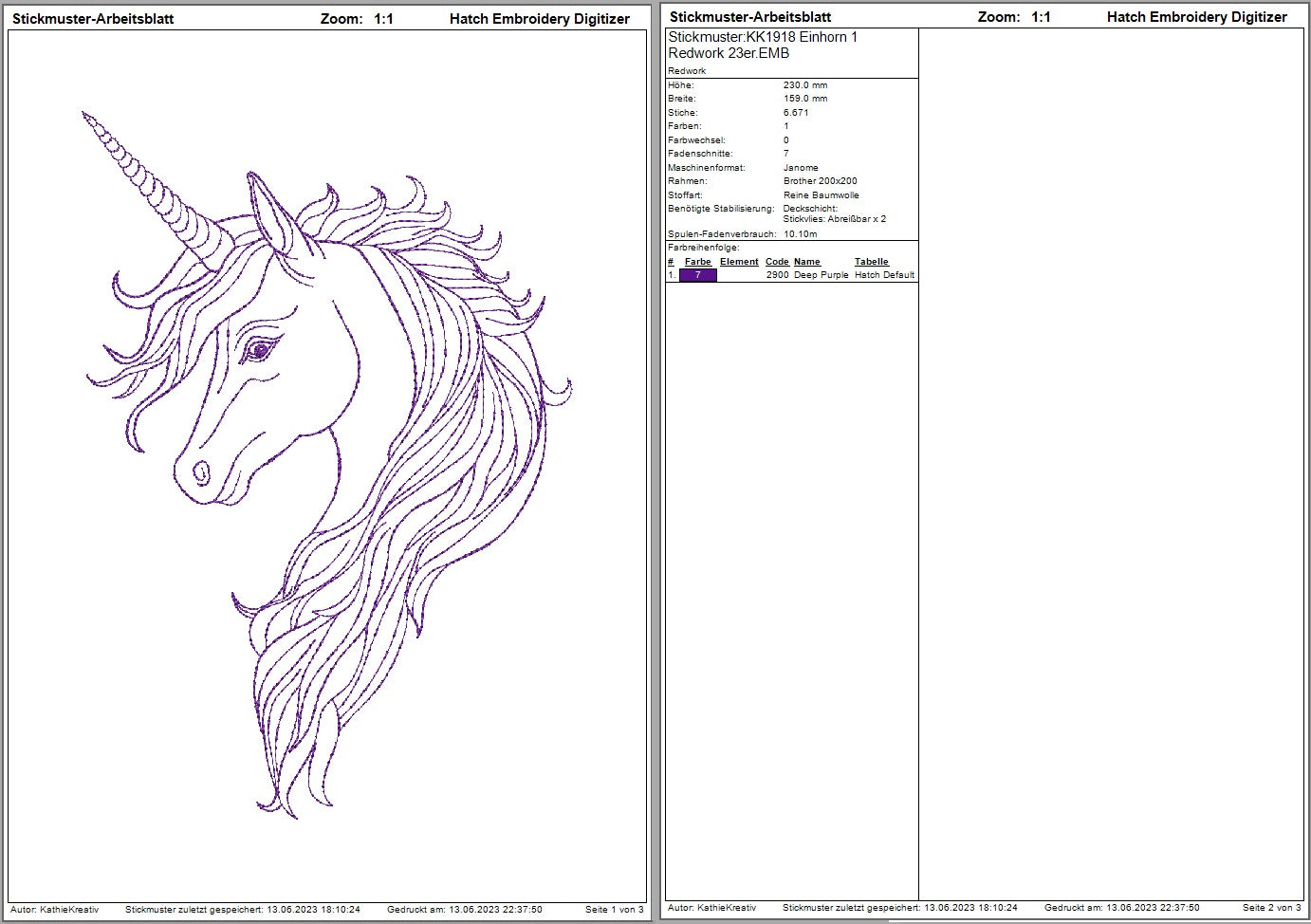Viewport: 1311px width, 924px height.
Task: Click the 'Stickmuster-Arbeitsblatt' title on page 2
Action: click(x=750, y=16)
